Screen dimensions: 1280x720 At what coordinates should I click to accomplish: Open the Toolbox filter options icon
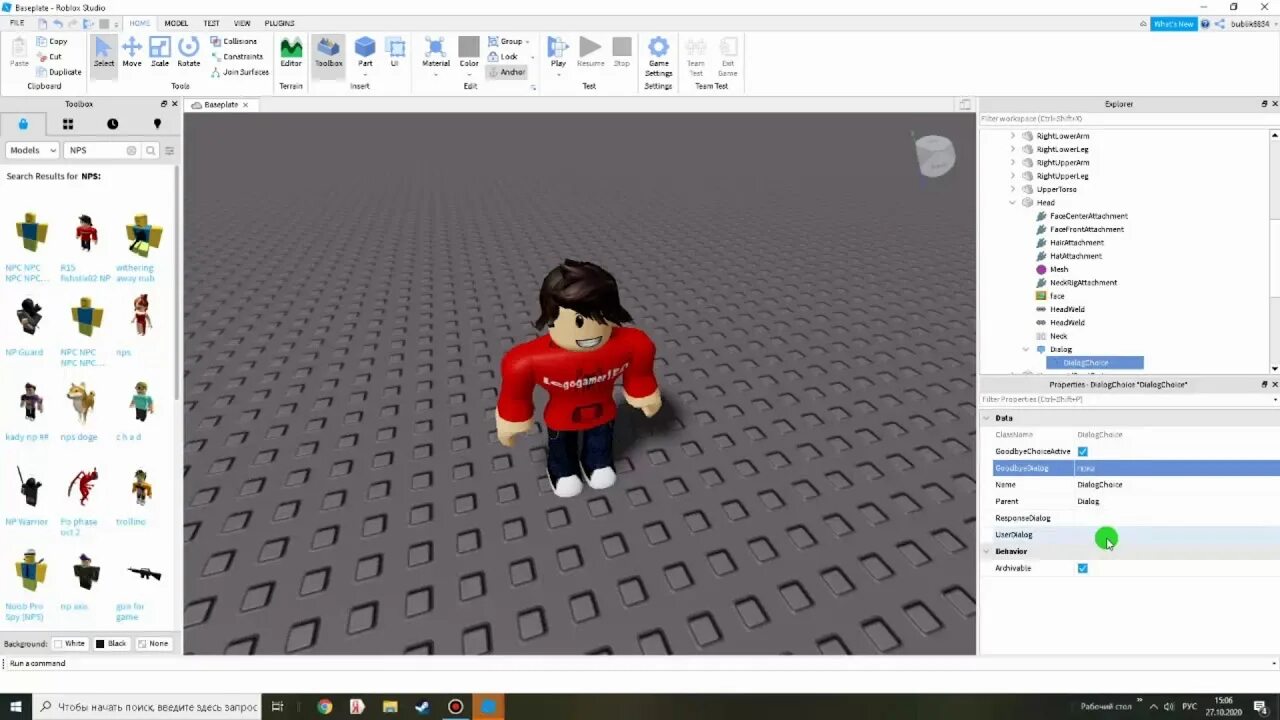point(169,150)
